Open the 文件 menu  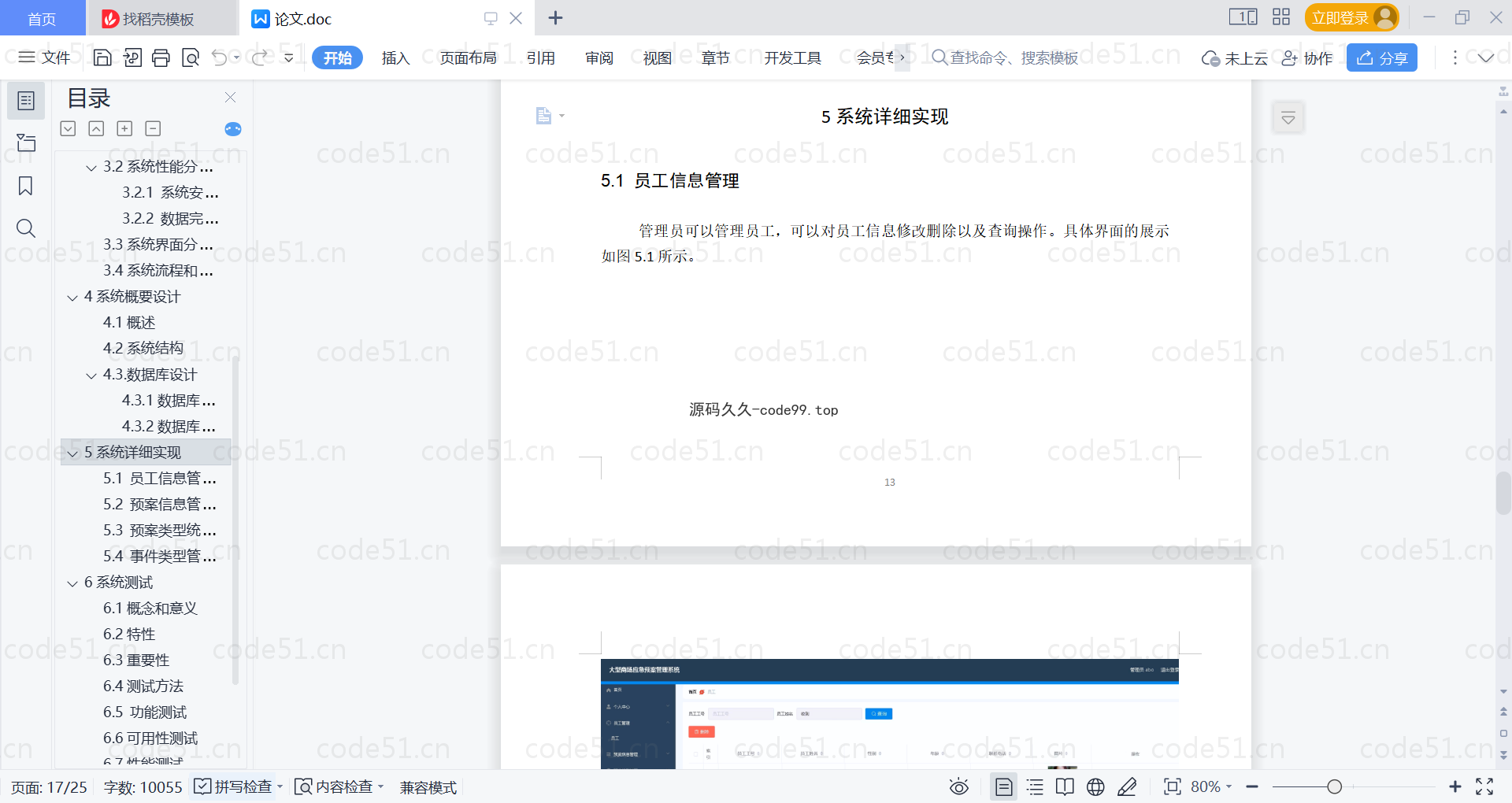point(44,57)
